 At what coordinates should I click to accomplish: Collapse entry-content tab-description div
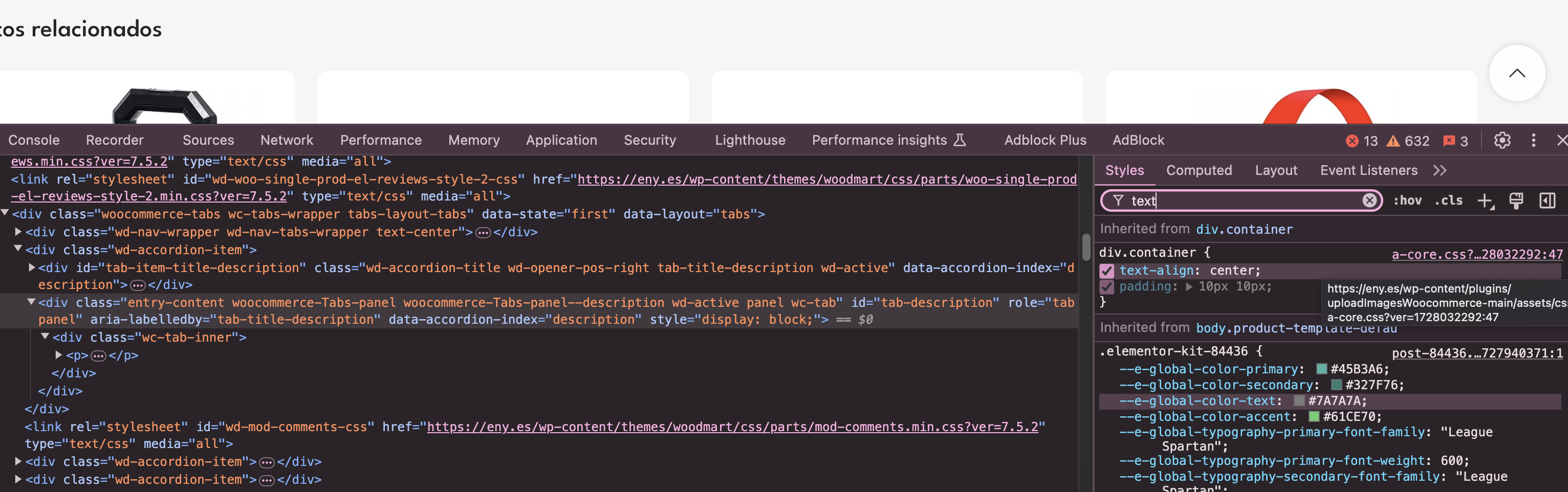32,302
